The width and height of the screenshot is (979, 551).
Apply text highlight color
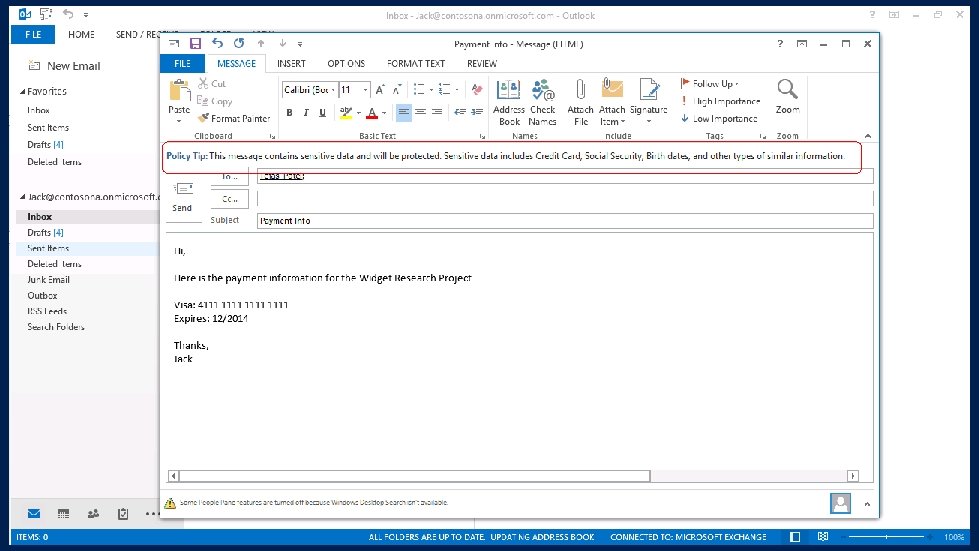point(346,113)
